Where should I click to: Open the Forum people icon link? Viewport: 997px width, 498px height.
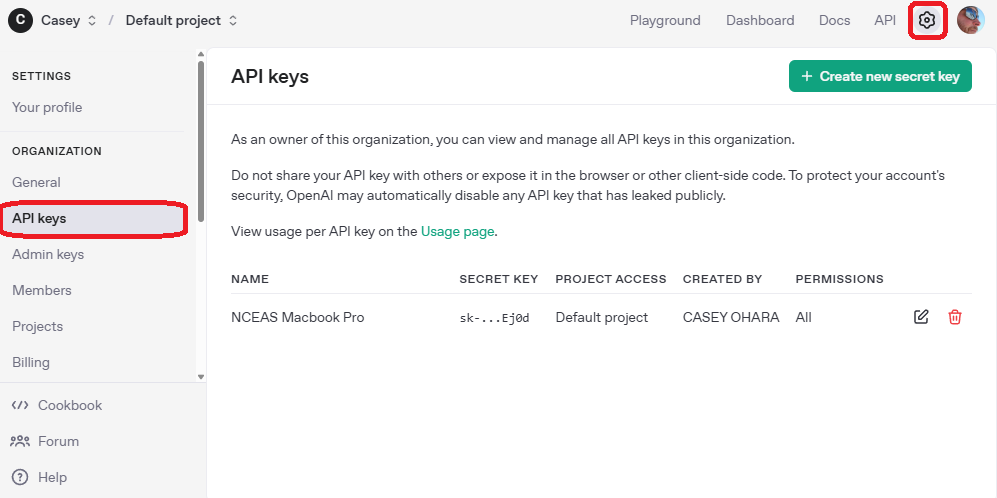[20, 441]
